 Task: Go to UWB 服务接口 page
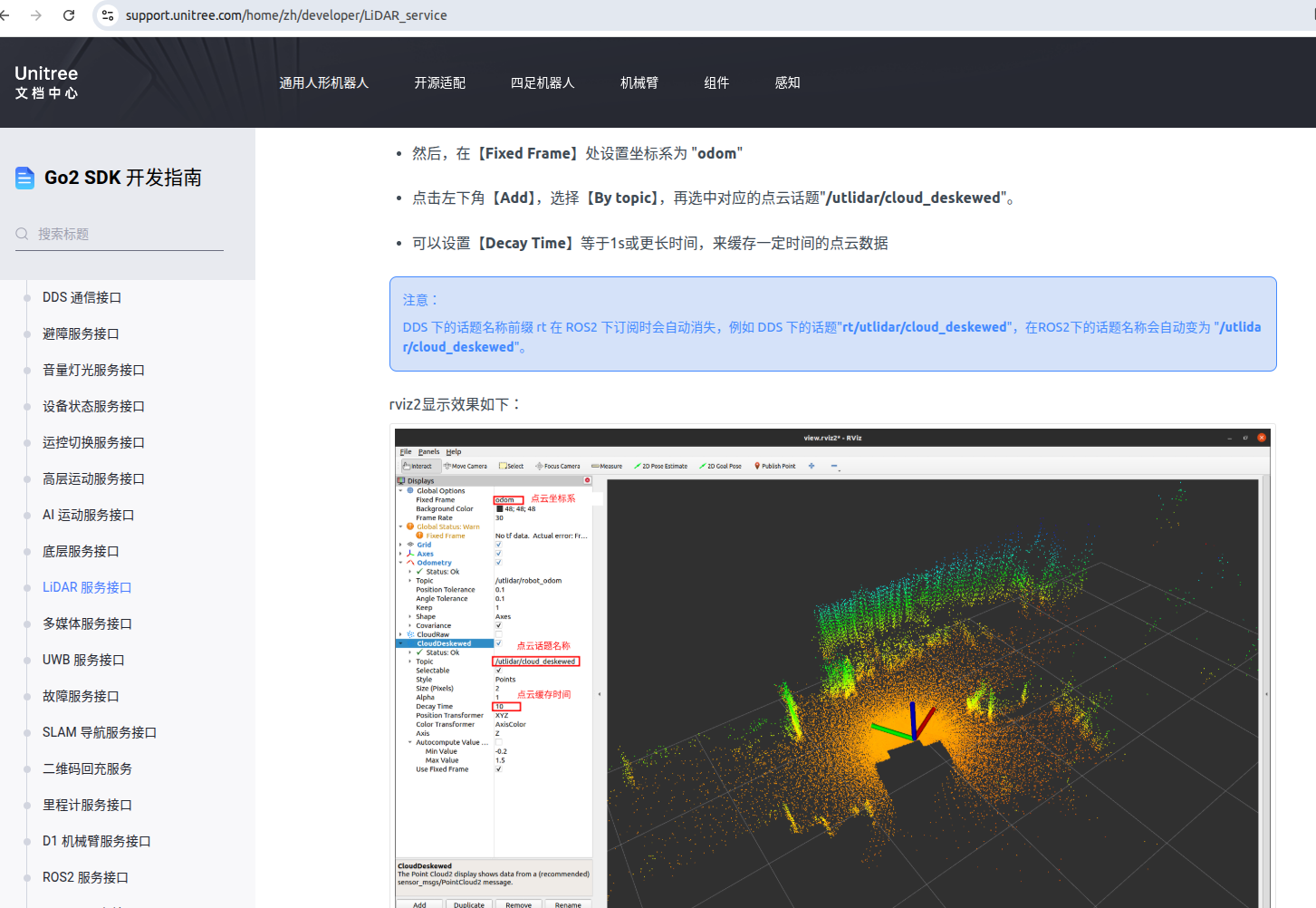pyautogui.click(x=83, y=660)
